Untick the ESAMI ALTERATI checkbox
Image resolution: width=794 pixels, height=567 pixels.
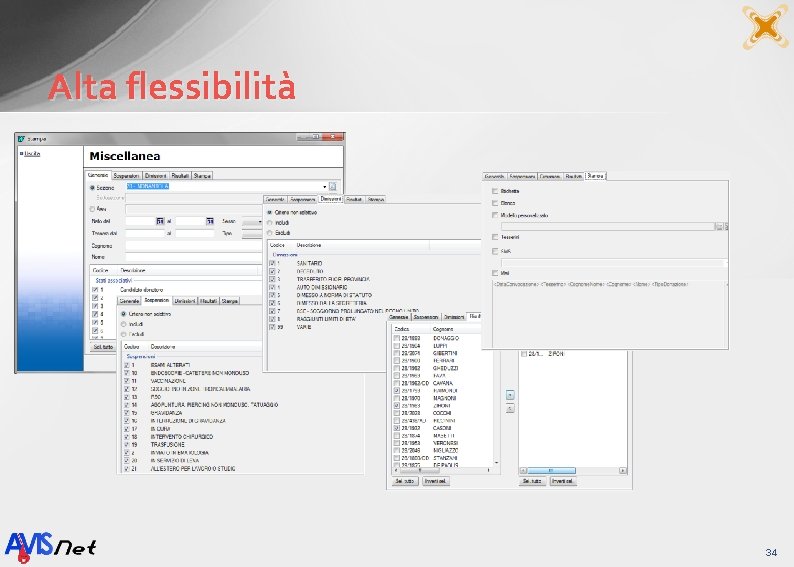pyautogui.click(x=127, y=365)
